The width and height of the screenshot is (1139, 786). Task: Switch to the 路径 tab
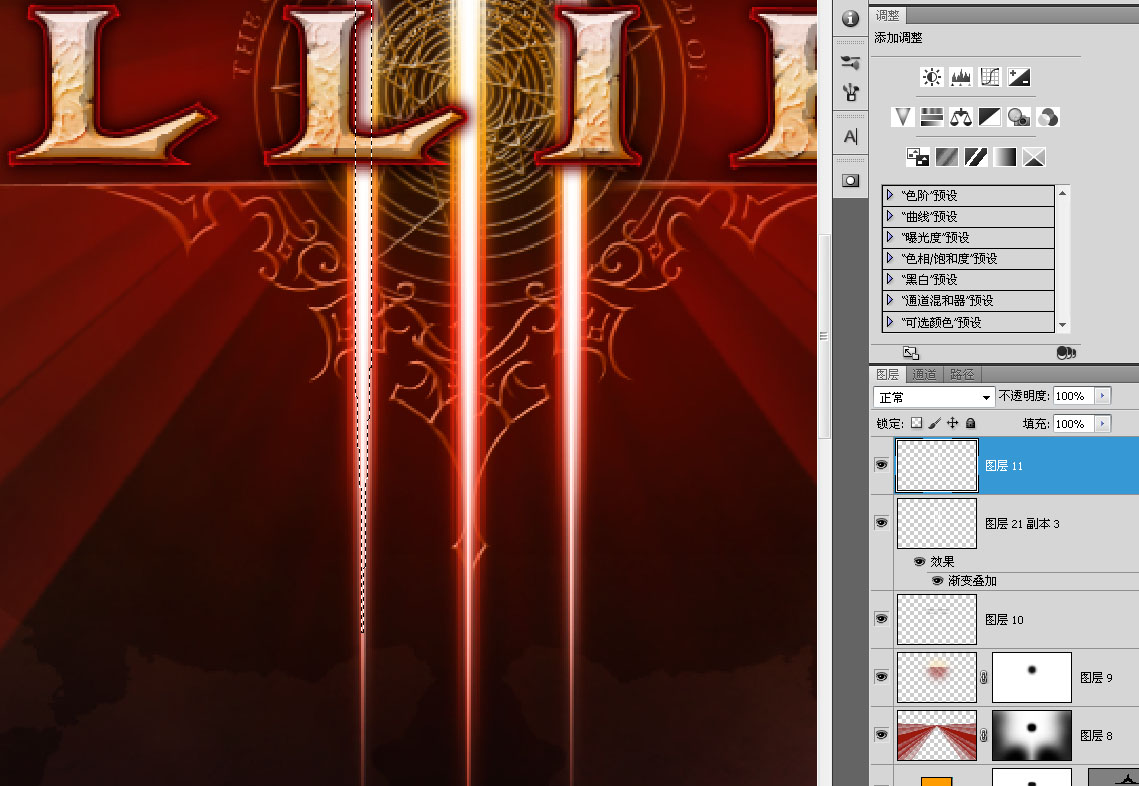[x=962, y=374]
